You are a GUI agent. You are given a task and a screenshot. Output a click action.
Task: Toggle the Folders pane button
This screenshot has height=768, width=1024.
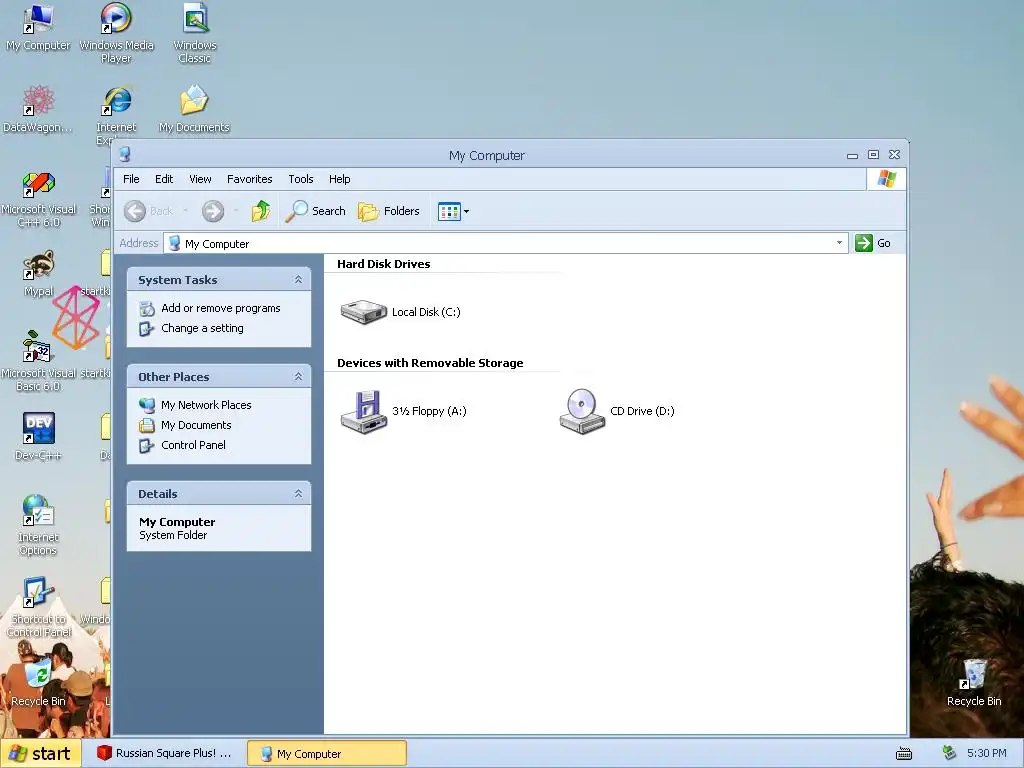pos(389,211)
